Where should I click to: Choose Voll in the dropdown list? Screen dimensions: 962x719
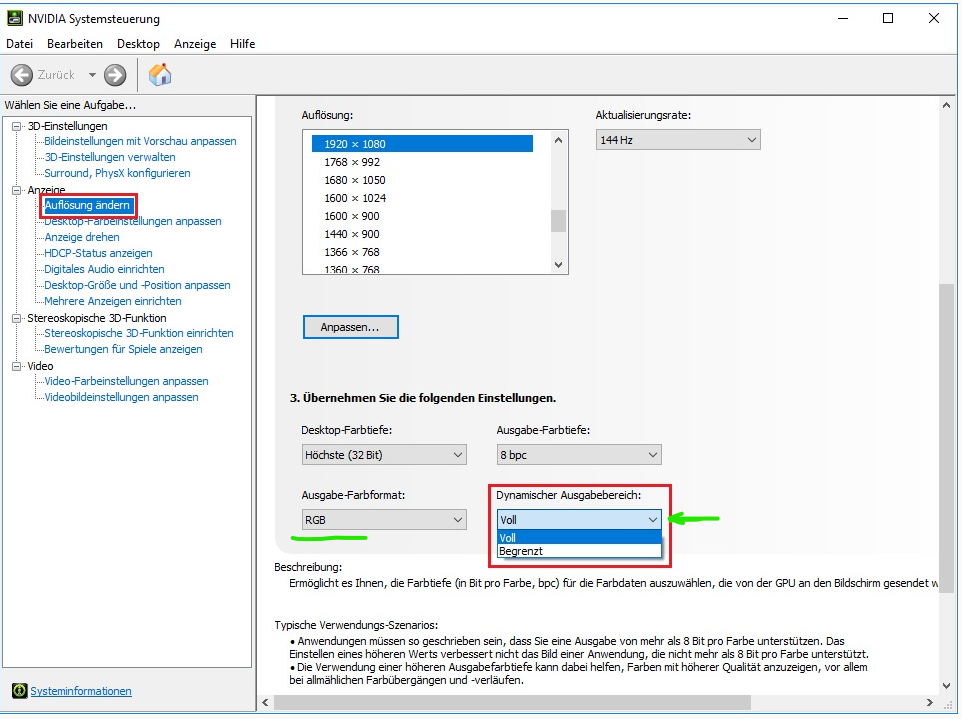(x=579, y=537)
